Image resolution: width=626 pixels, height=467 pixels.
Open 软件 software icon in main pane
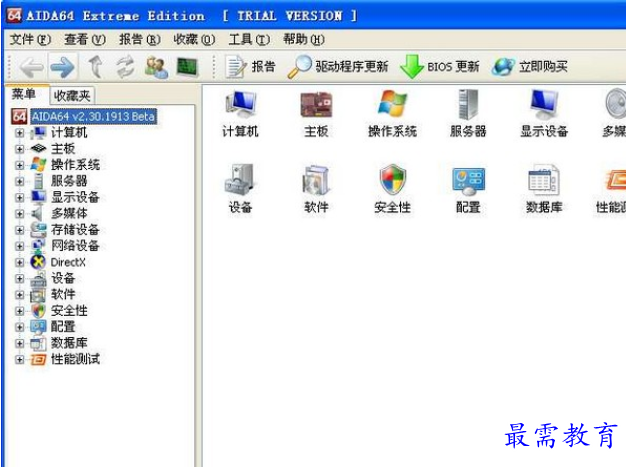(316, 189)
